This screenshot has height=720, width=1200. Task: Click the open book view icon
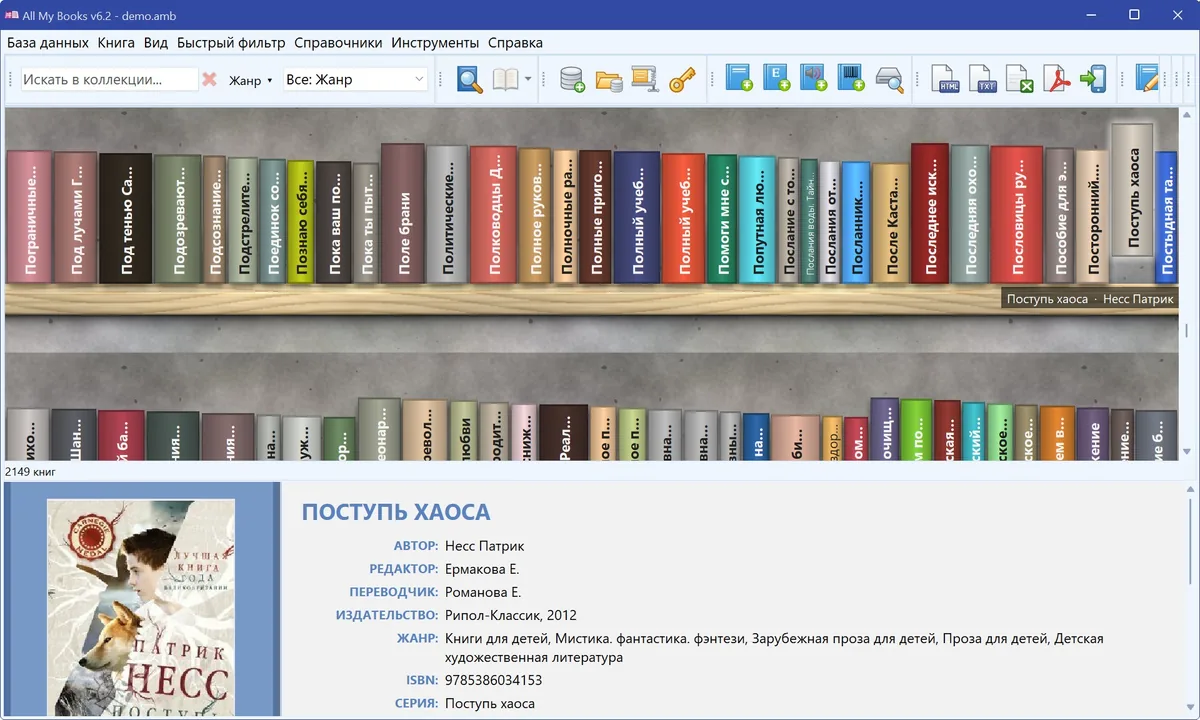coord(506,79)
